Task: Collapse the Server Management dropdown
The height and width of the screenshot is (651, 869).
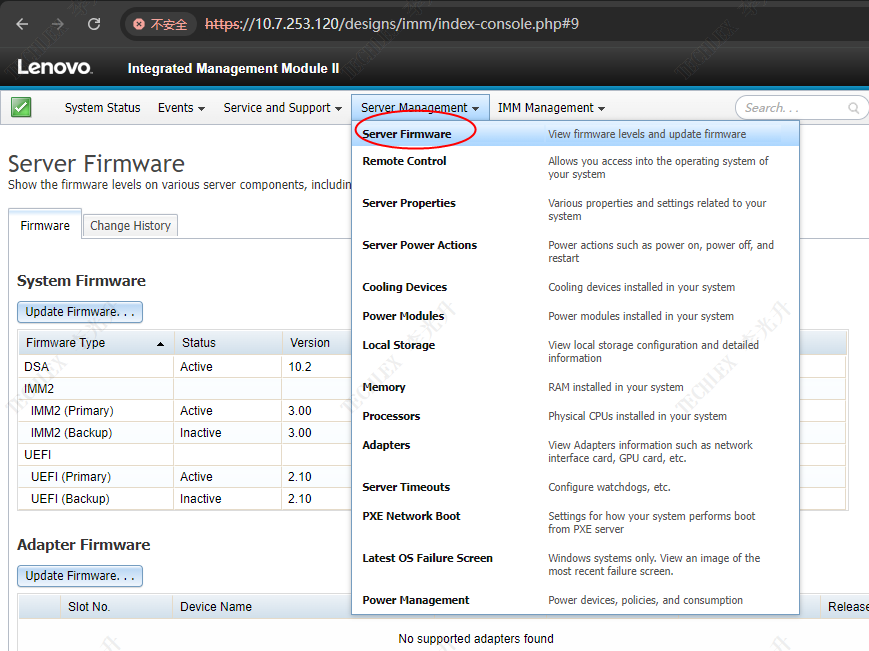Action: point(420,108)
